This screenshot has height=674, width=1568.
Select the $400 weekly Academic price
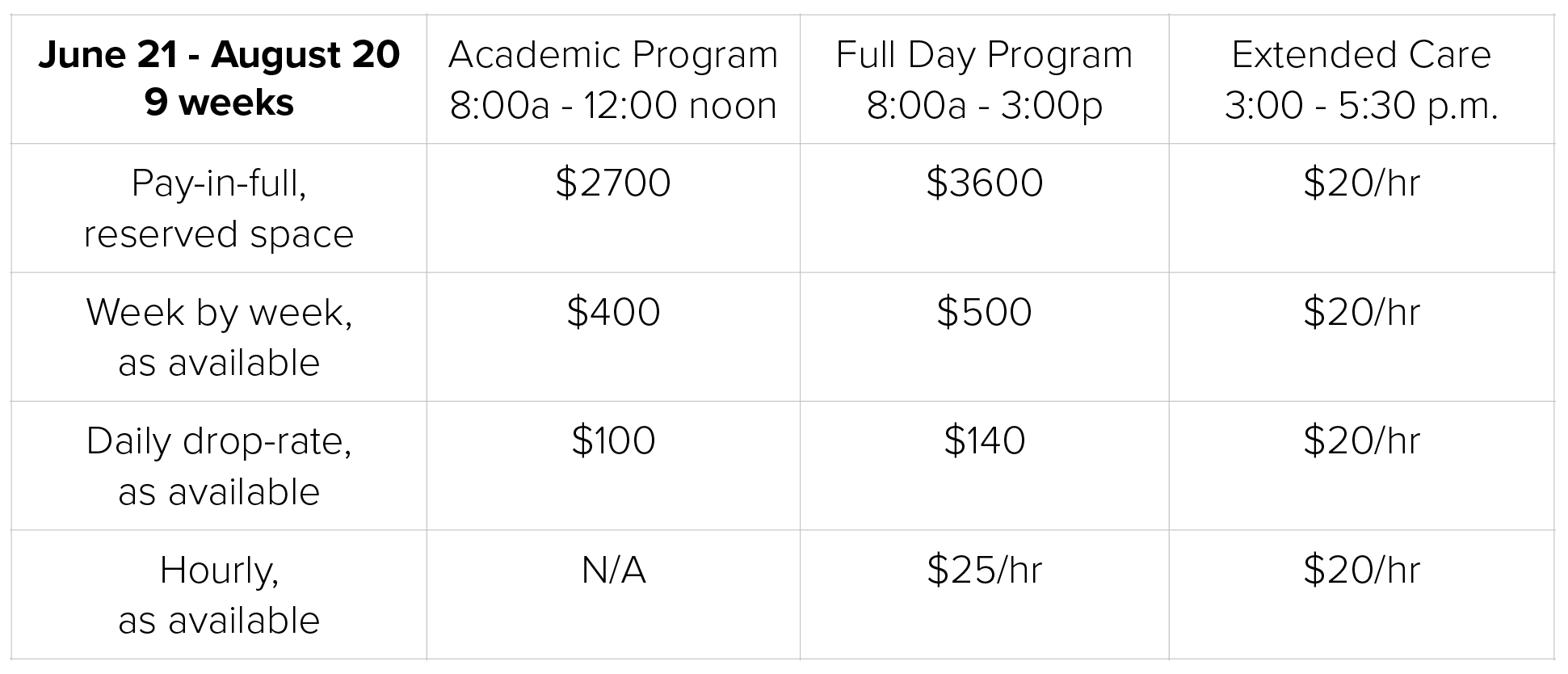coord(613,312)
